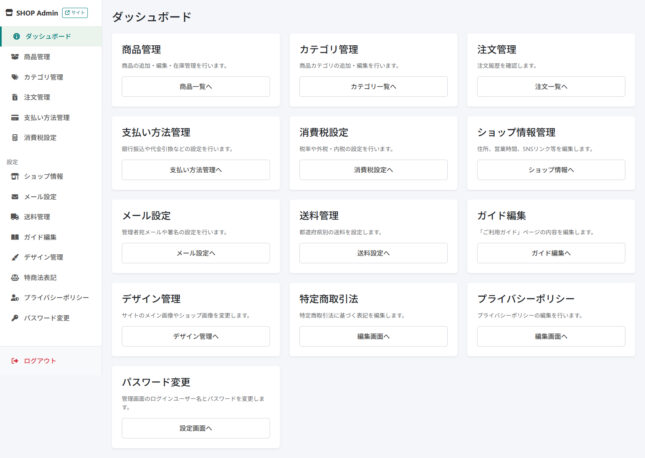
Task: Click the ショップ情報 store icon
Action: 14,176
